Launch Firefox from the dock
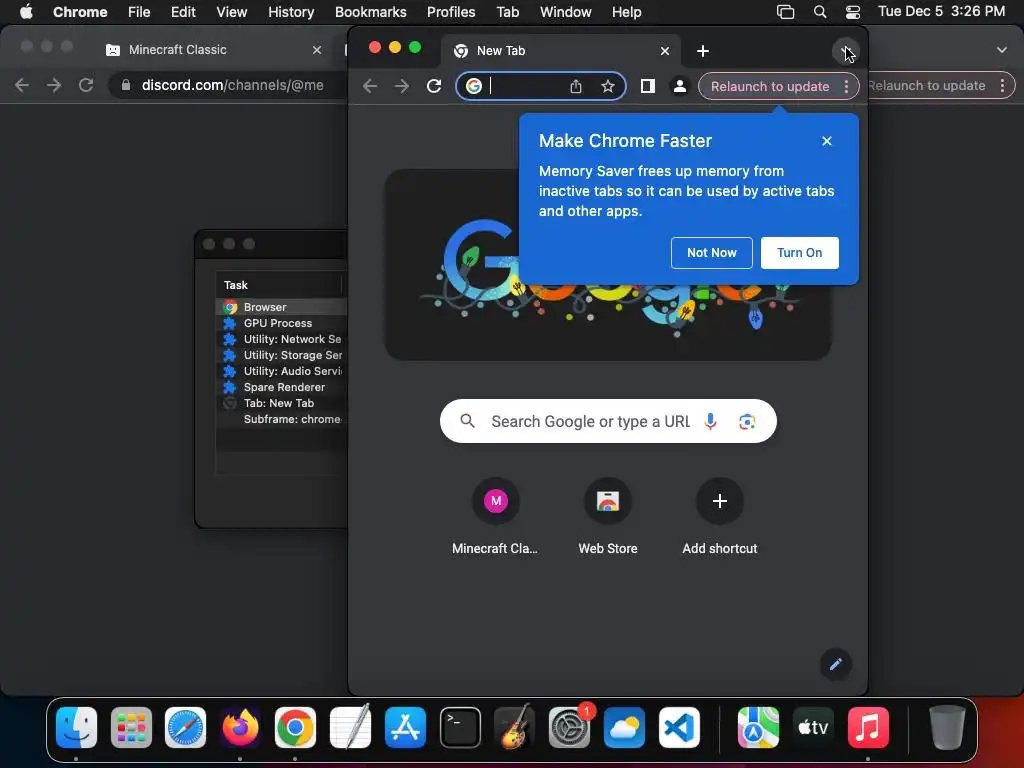This screenshot has width=1024, height=768. 240,727
